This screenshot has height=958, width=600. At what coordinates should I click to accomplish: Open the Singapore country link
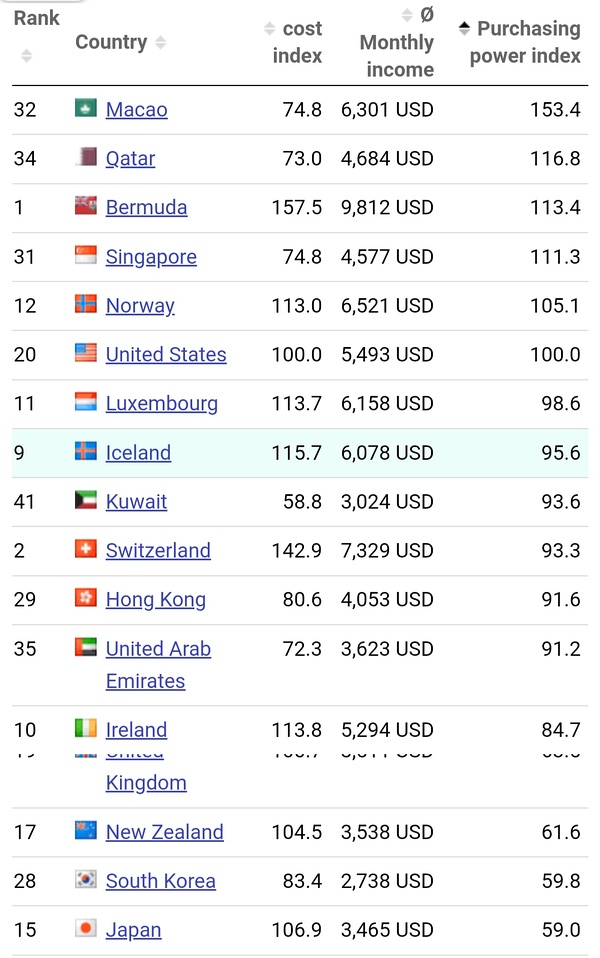tap(151, 257)
